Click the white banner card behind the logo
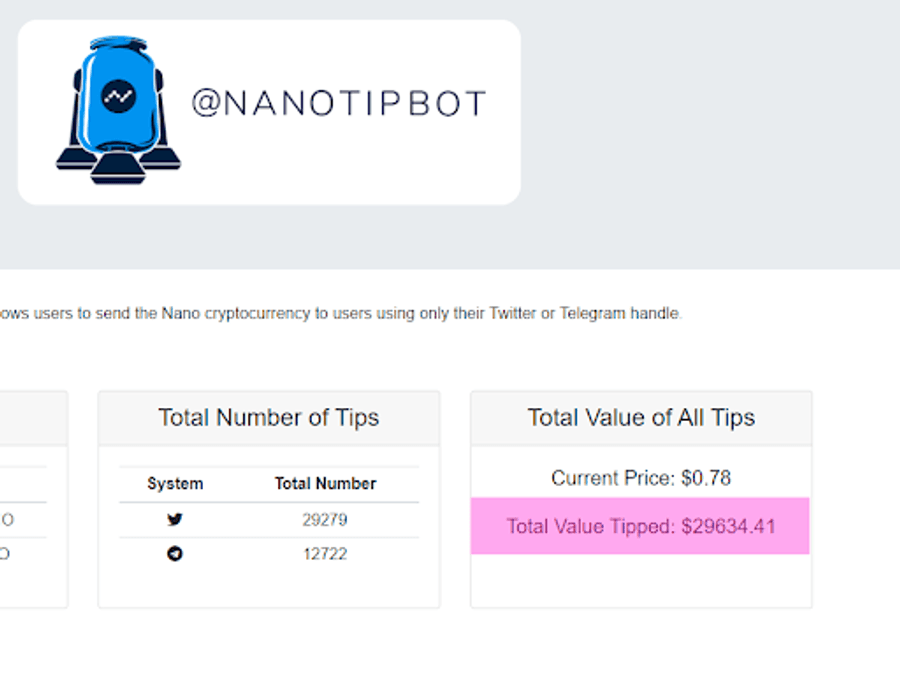Image resolution: width=900 pixels, height=675 pixels. coord(269,112)
